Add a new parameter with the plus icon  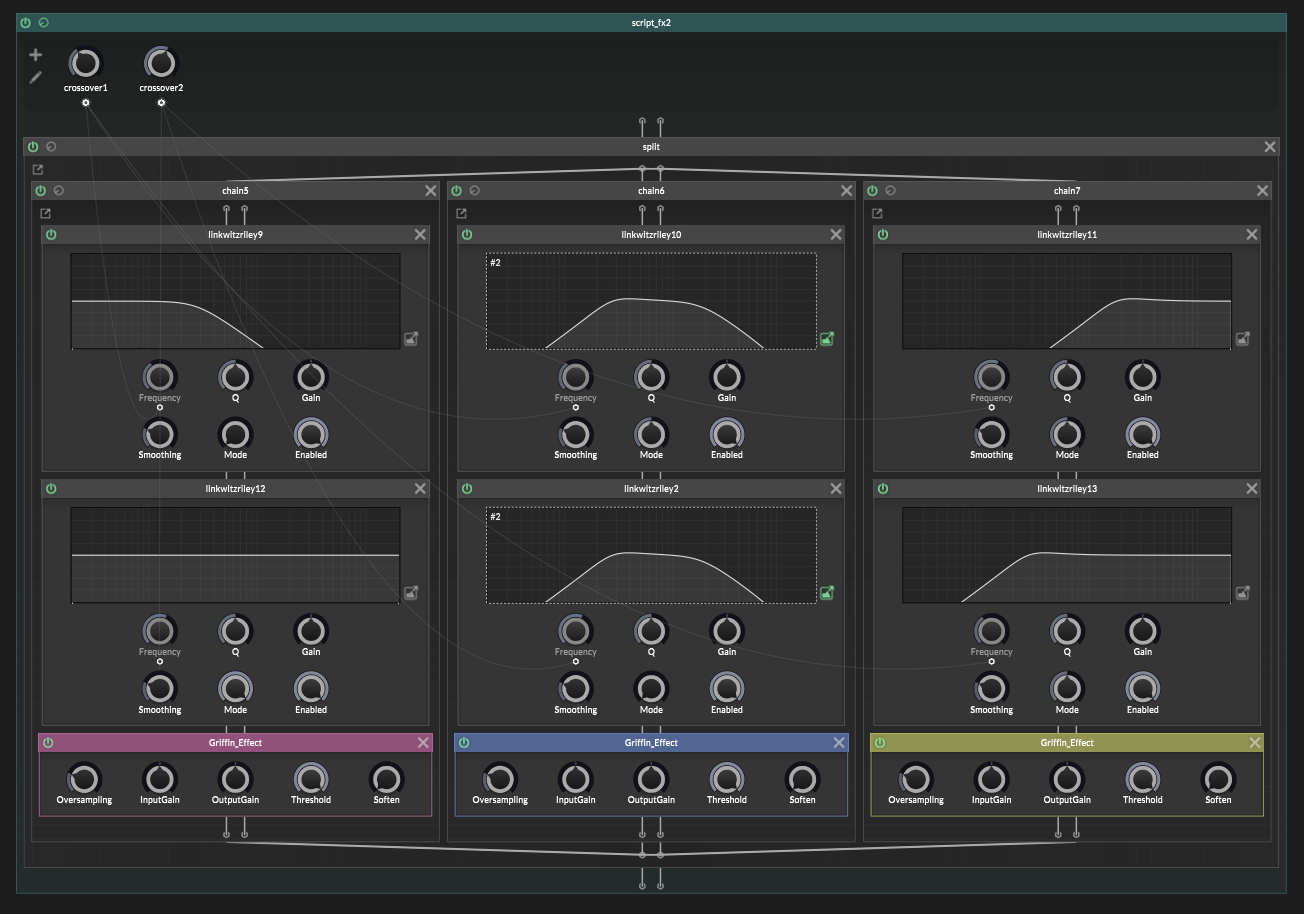36,55
